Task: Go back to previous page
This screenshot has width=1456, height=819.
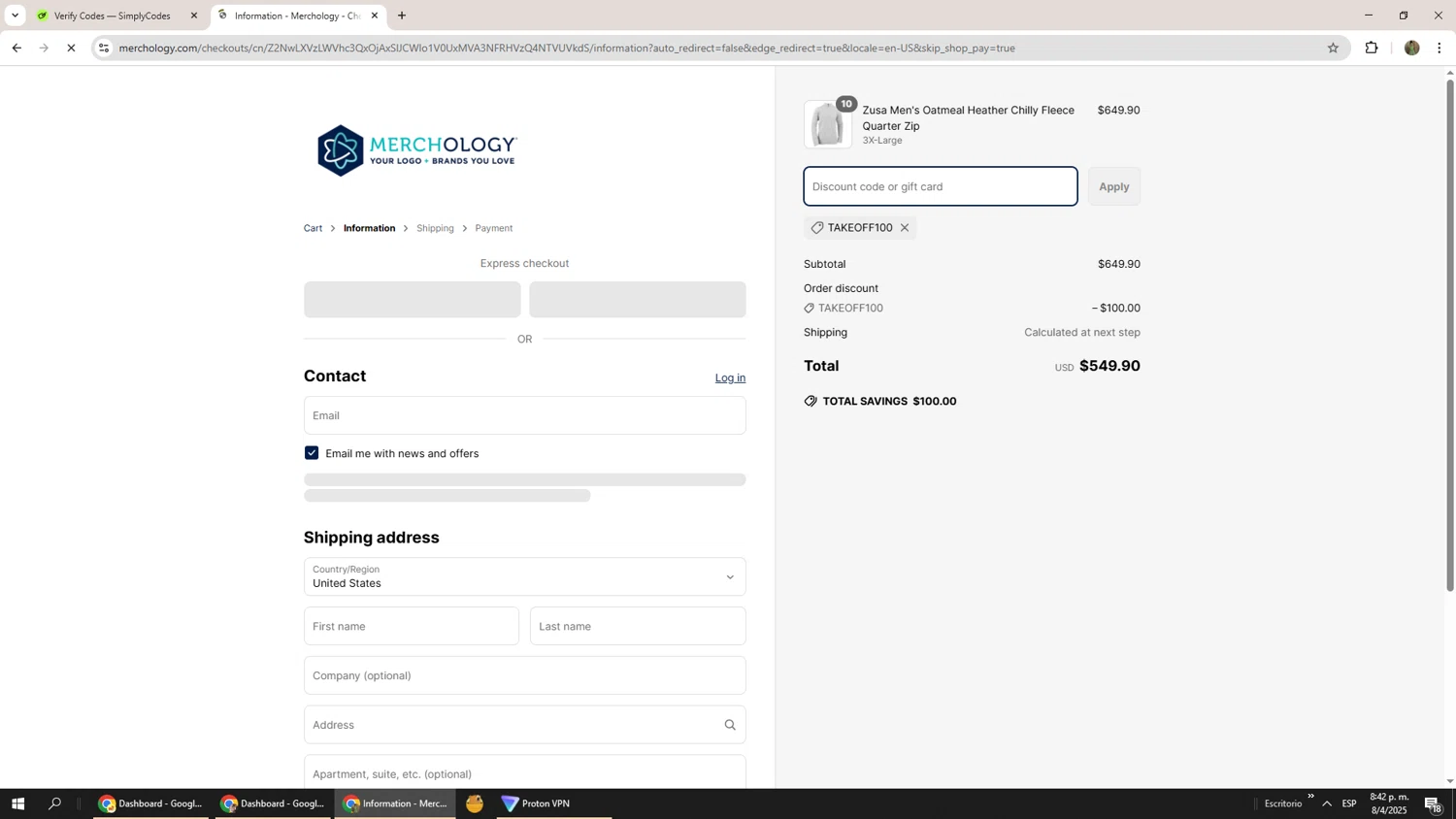Action: pos(17,48)
